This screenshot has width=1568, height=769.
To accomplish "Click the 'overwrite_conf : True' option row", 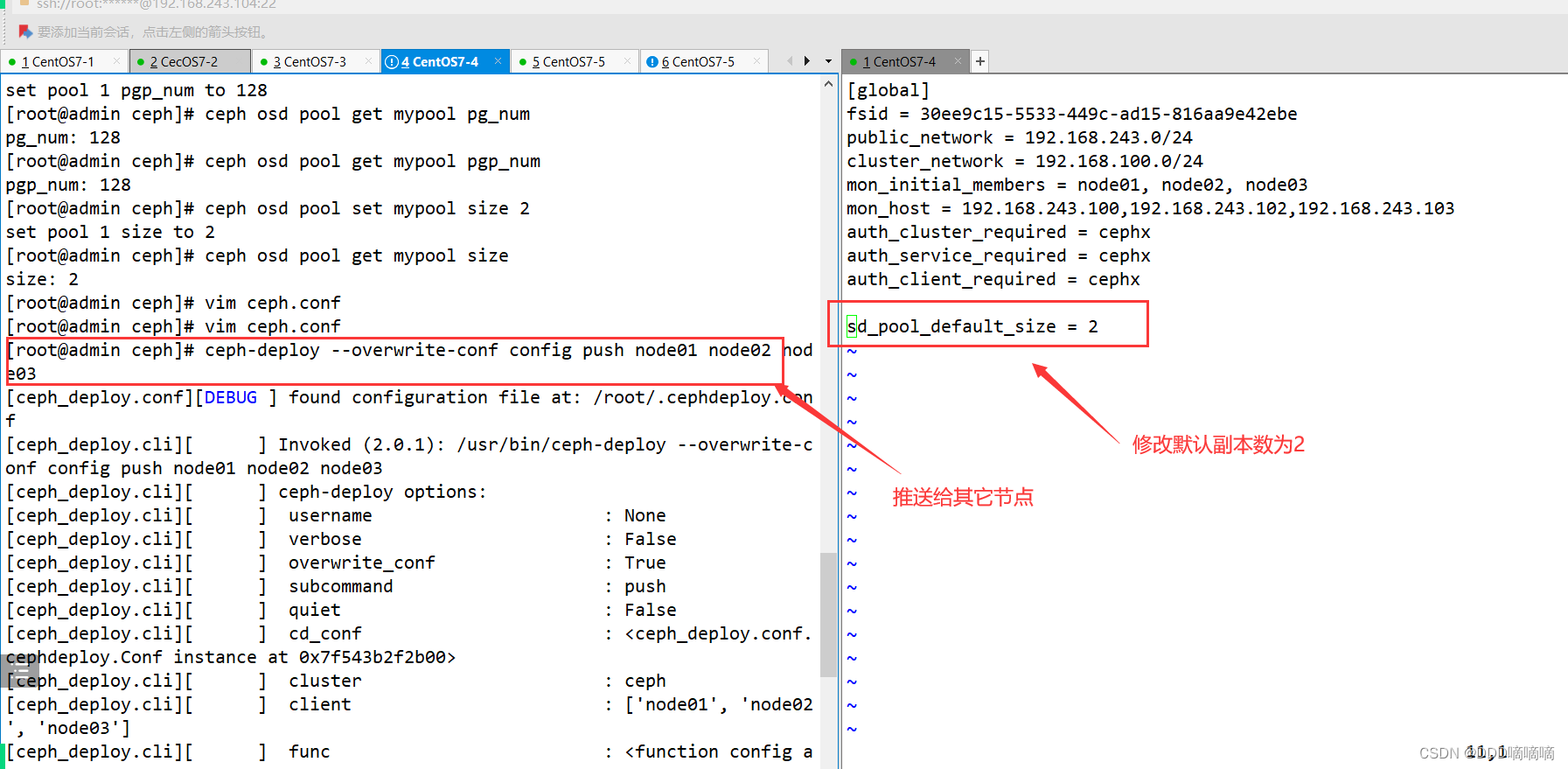I will (336, 563).
